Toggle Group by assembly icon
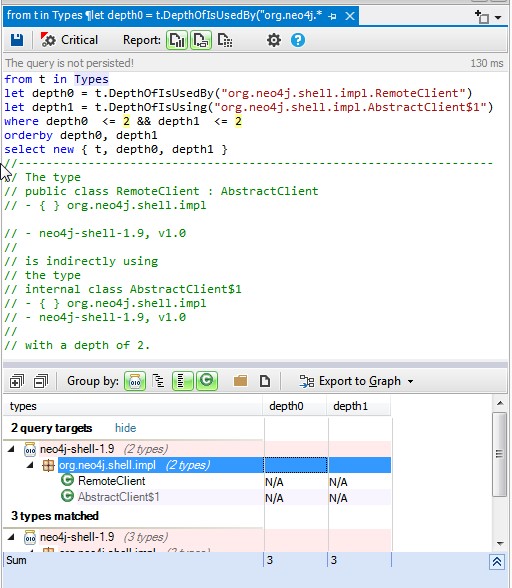The height and width of the screenshot is (588, 512). 135,381
